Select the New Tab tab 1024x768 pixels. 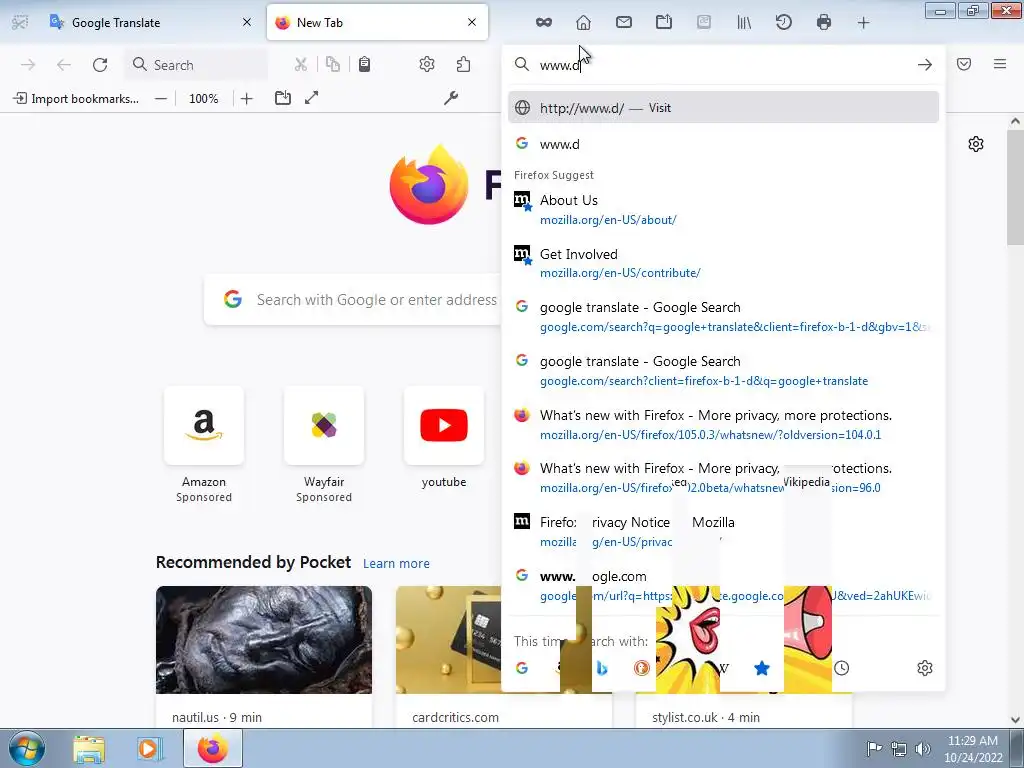pos(377,23)
